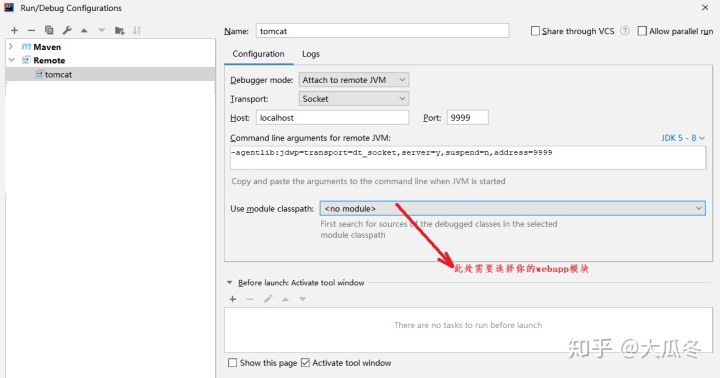Expand the Maven tree node
This screenshot has width=720, height=378.
[x=11, y=47]
